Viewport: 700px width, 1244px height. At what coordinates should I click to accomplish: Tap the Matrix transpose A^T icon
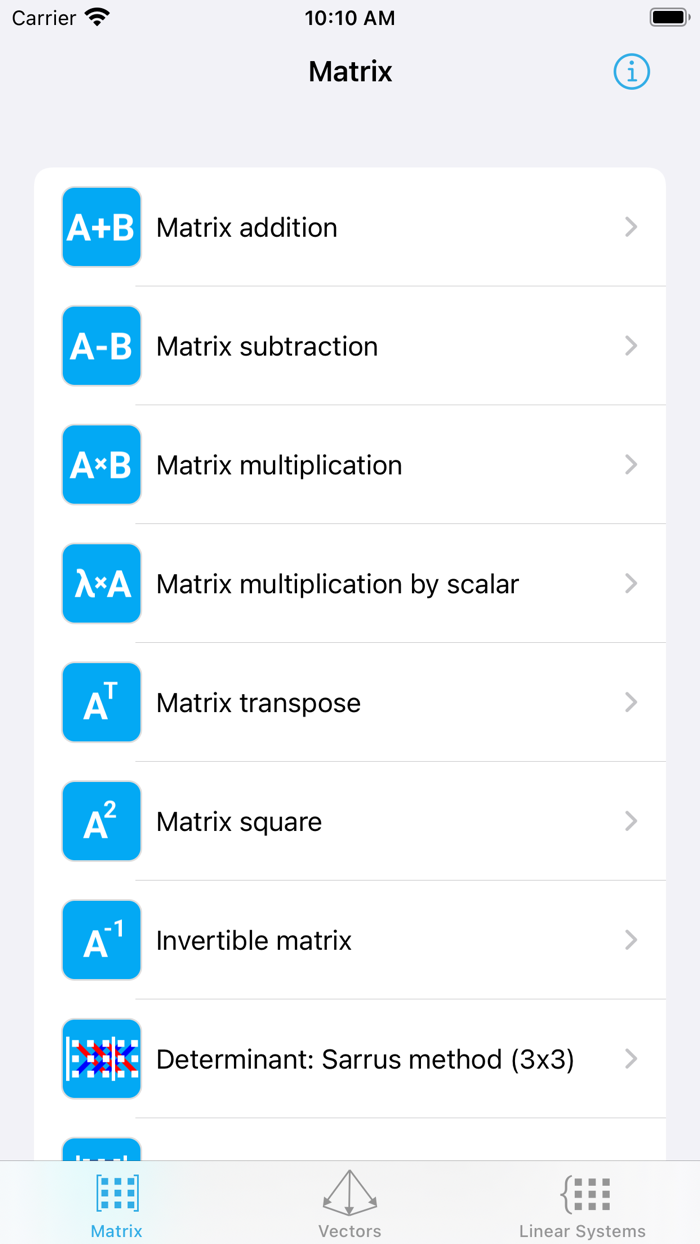100,702
